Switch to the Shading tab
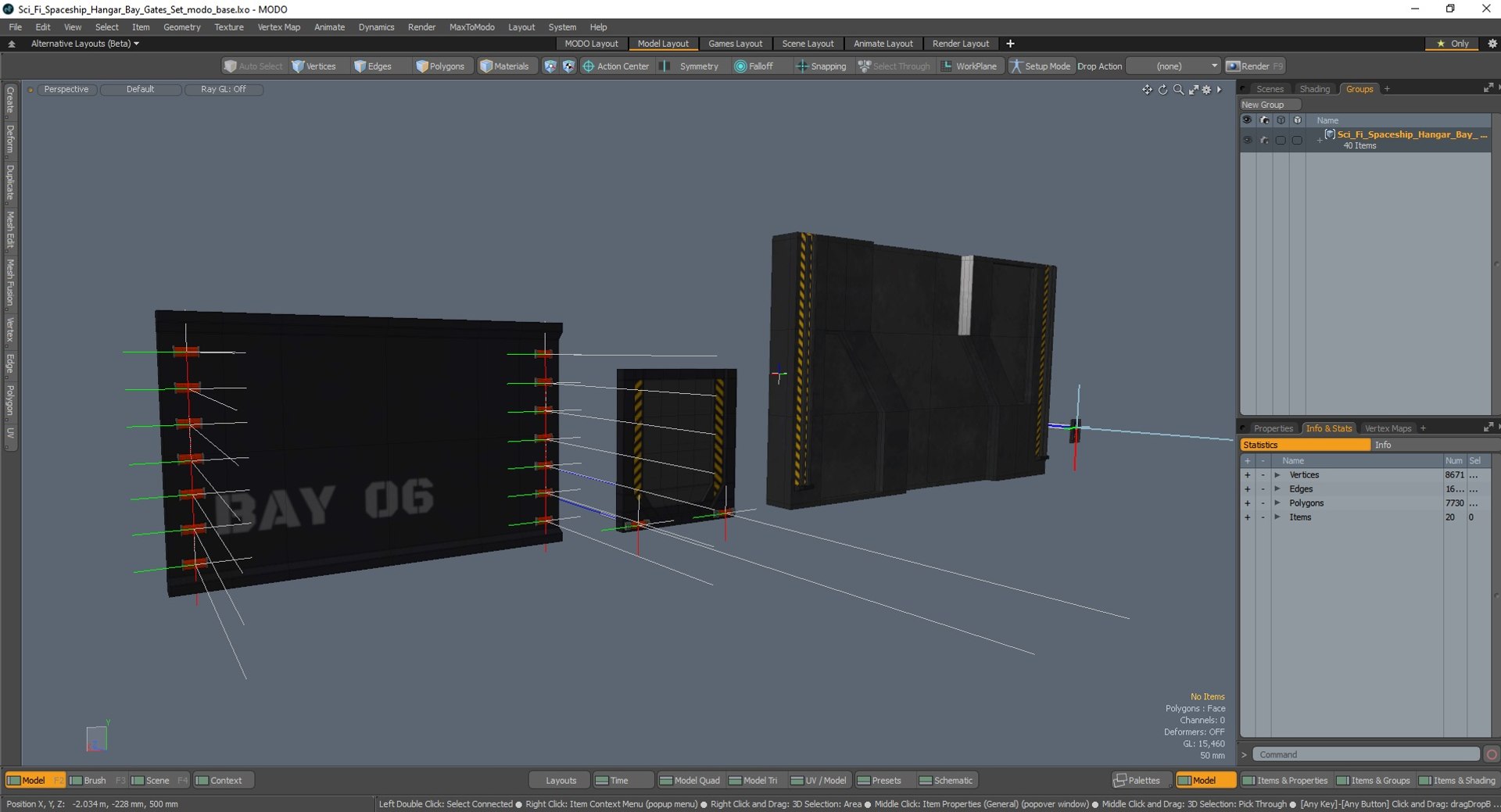 (1314, 89)
